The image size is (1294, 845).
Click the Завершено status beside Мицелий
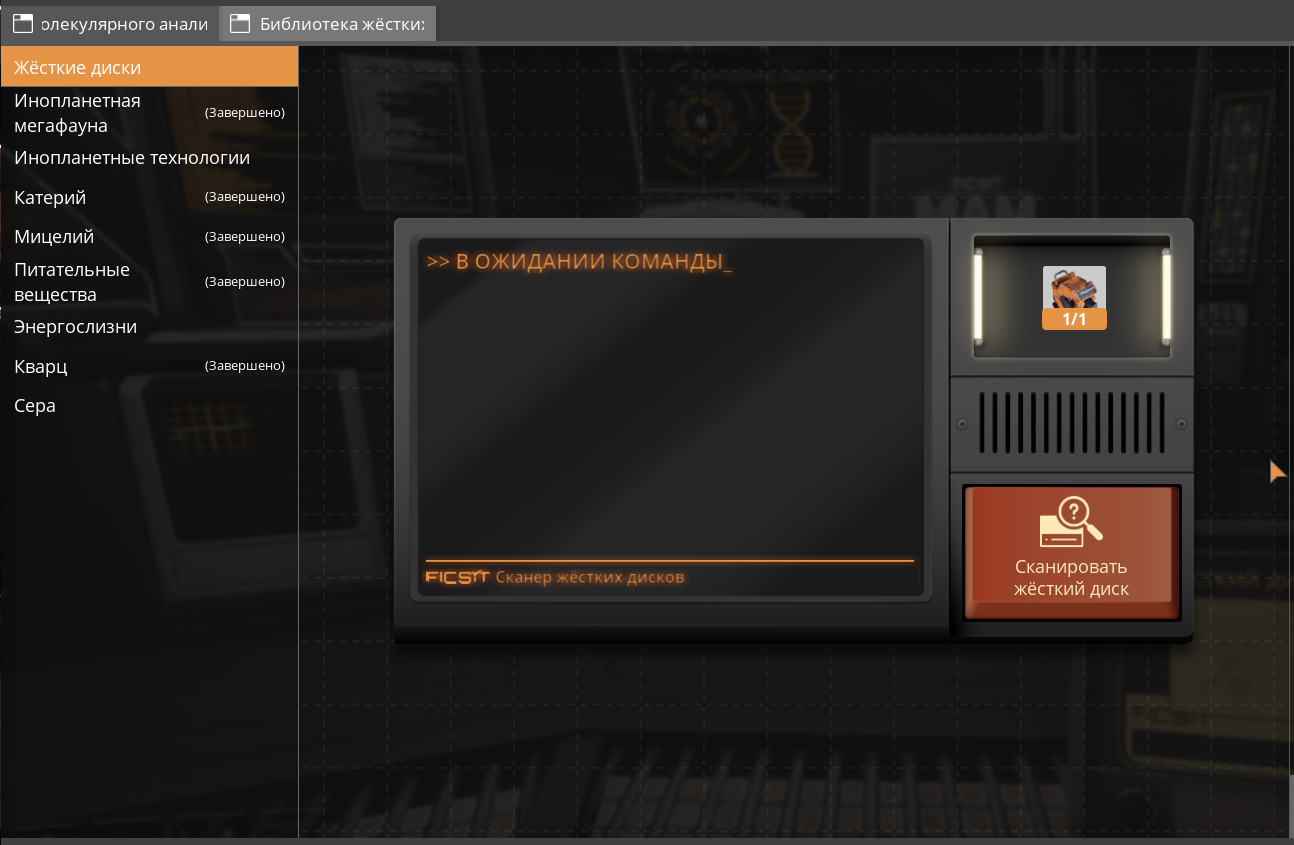pos(245,237)
